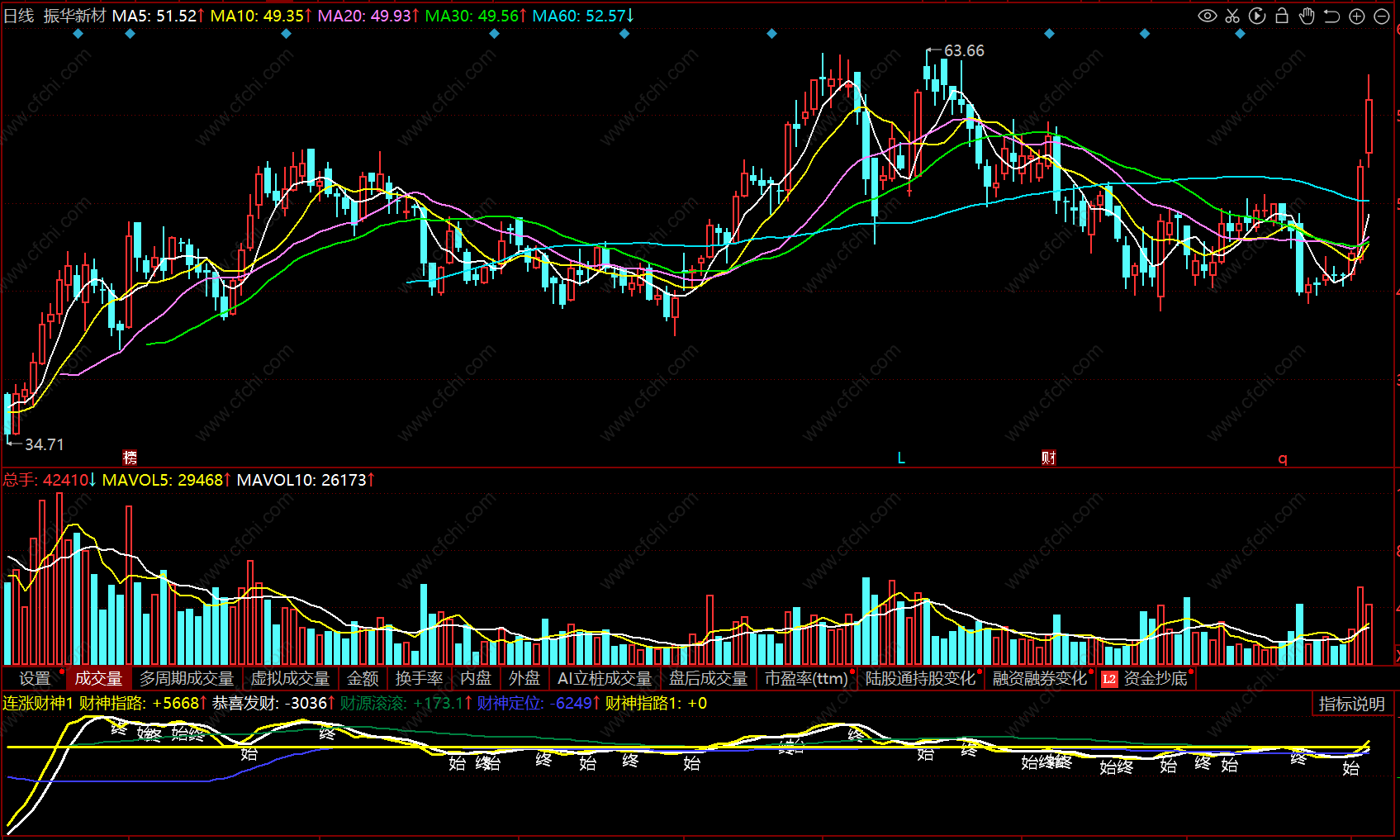This screenshot has height=840, width=1400.
Task: Select the scissors cut tool
Action: (x=1232, y=16)
